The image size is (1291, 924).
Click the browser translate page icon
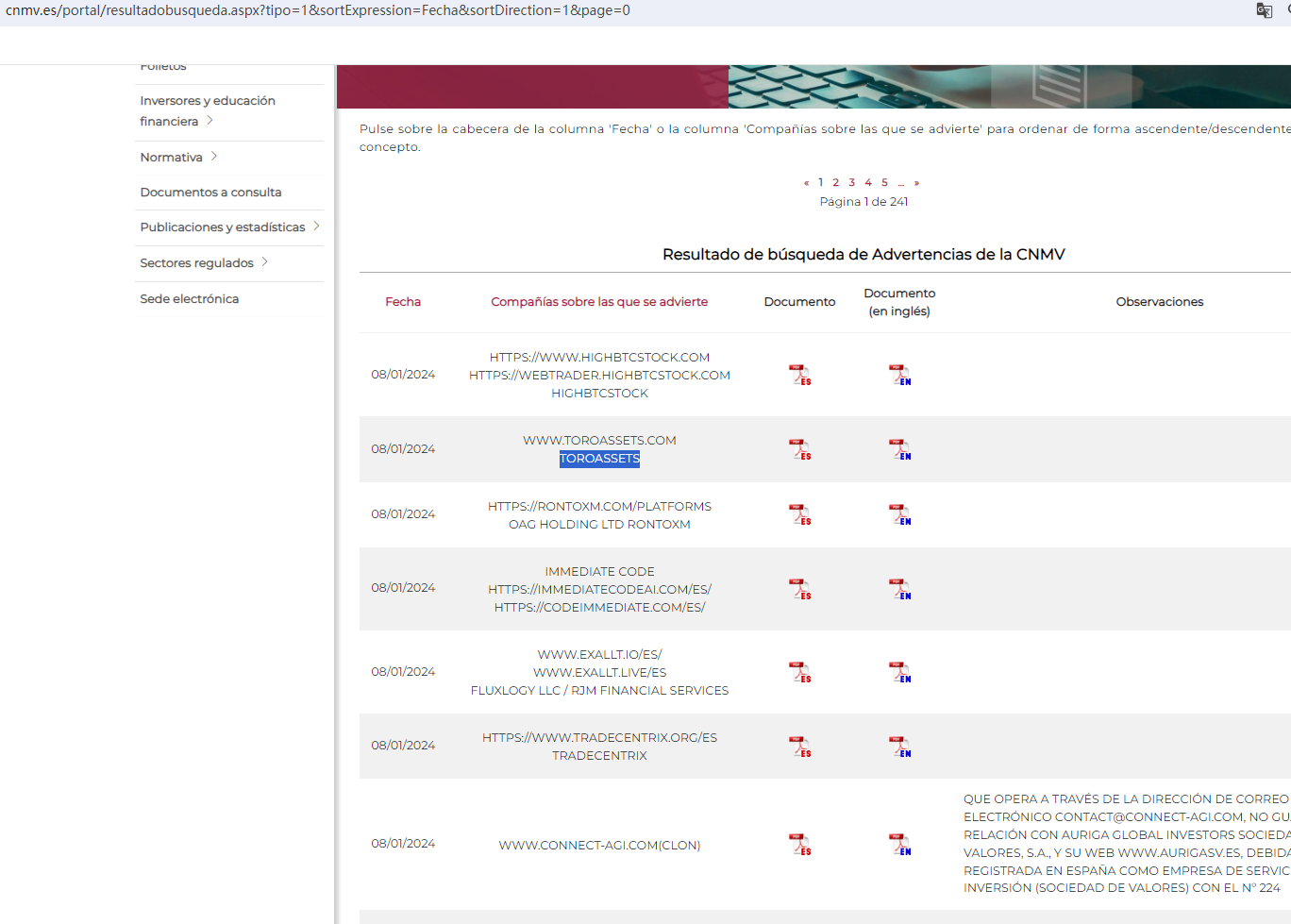(x=1264, y=10)
